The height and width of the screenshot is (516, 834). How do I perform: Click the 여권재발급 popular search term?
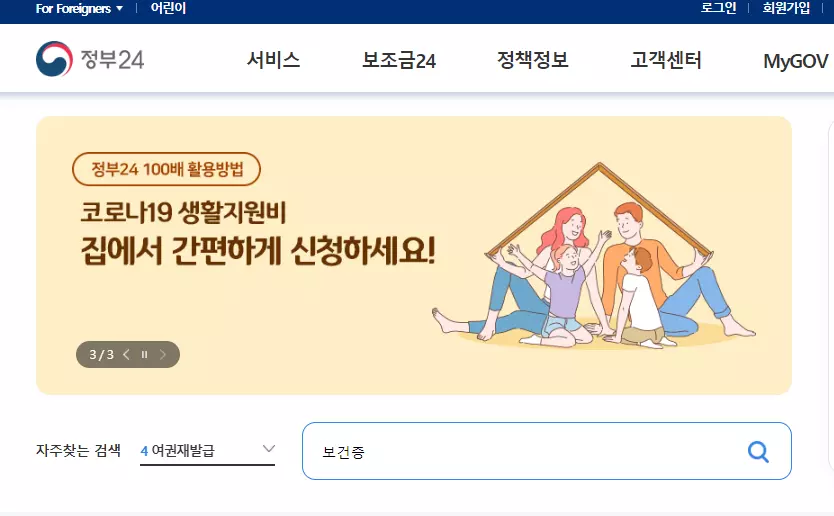pos(183,451)
